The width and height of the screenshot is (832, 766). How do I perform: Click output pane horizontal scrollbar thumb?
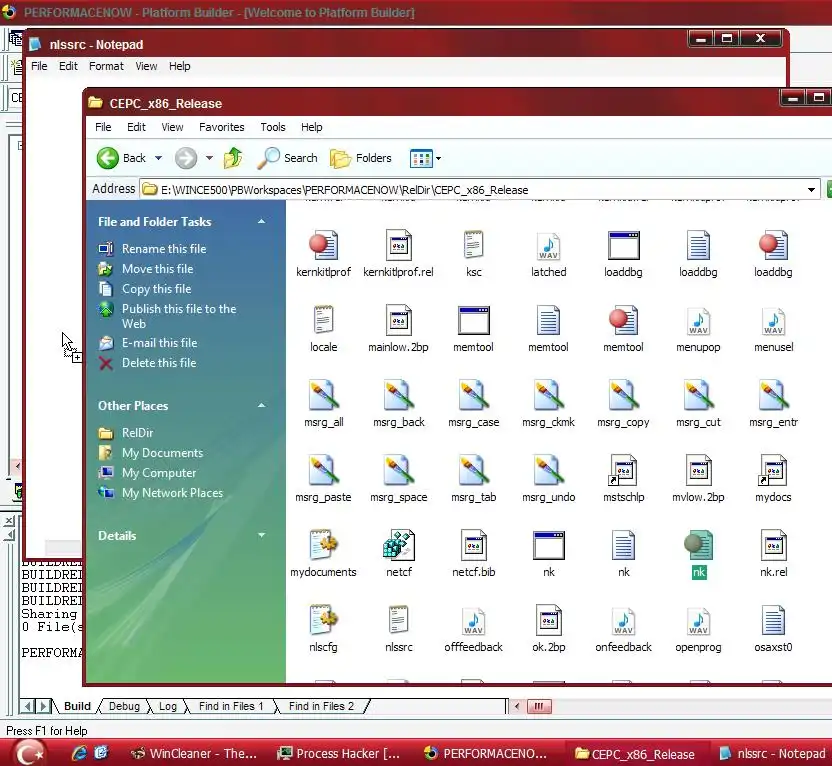539,706
